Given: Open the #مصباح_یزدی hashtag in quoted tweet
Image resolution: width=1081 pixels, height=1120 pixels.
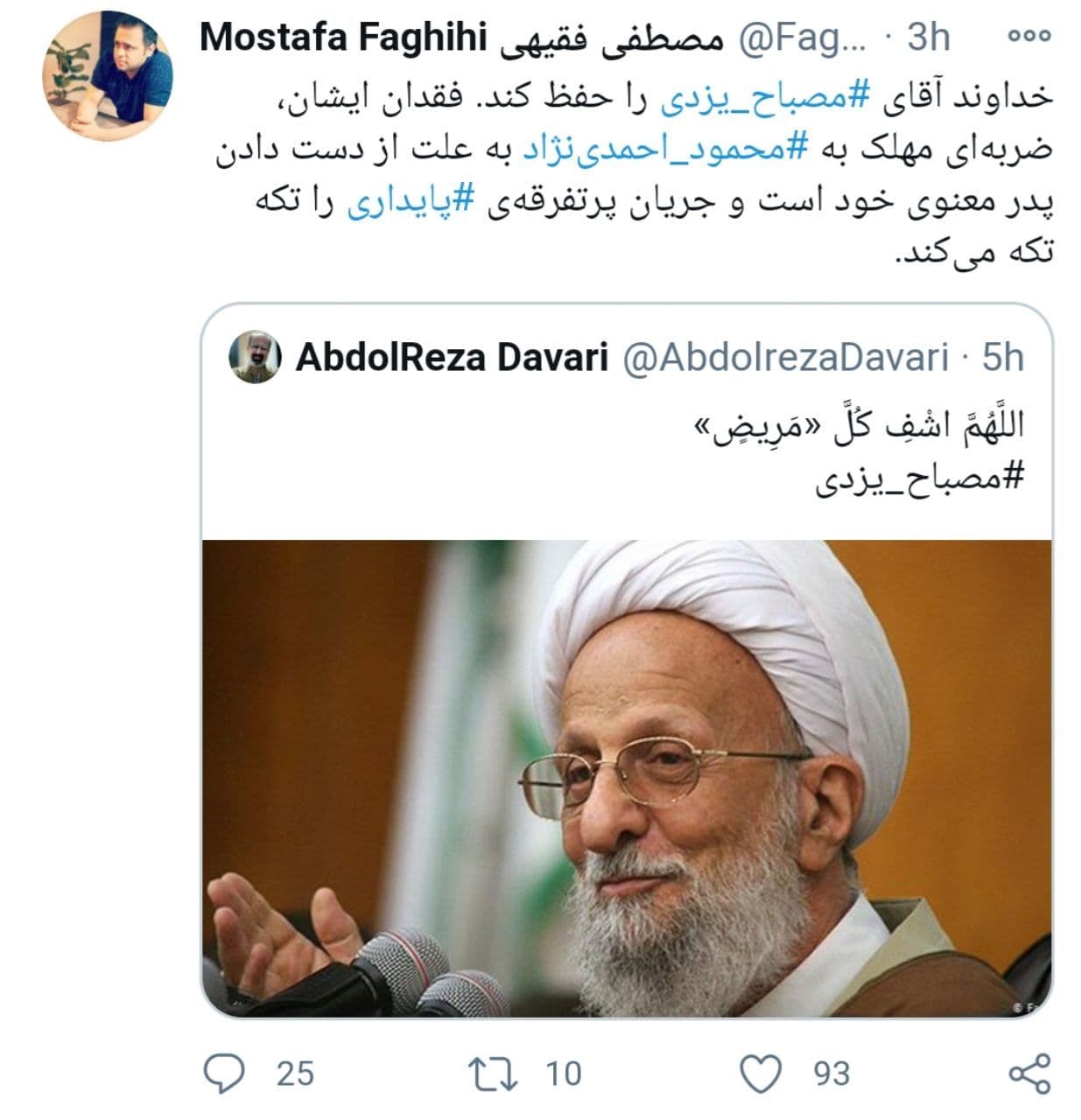Looking at the screenshot, I should (x=918, y=479).
